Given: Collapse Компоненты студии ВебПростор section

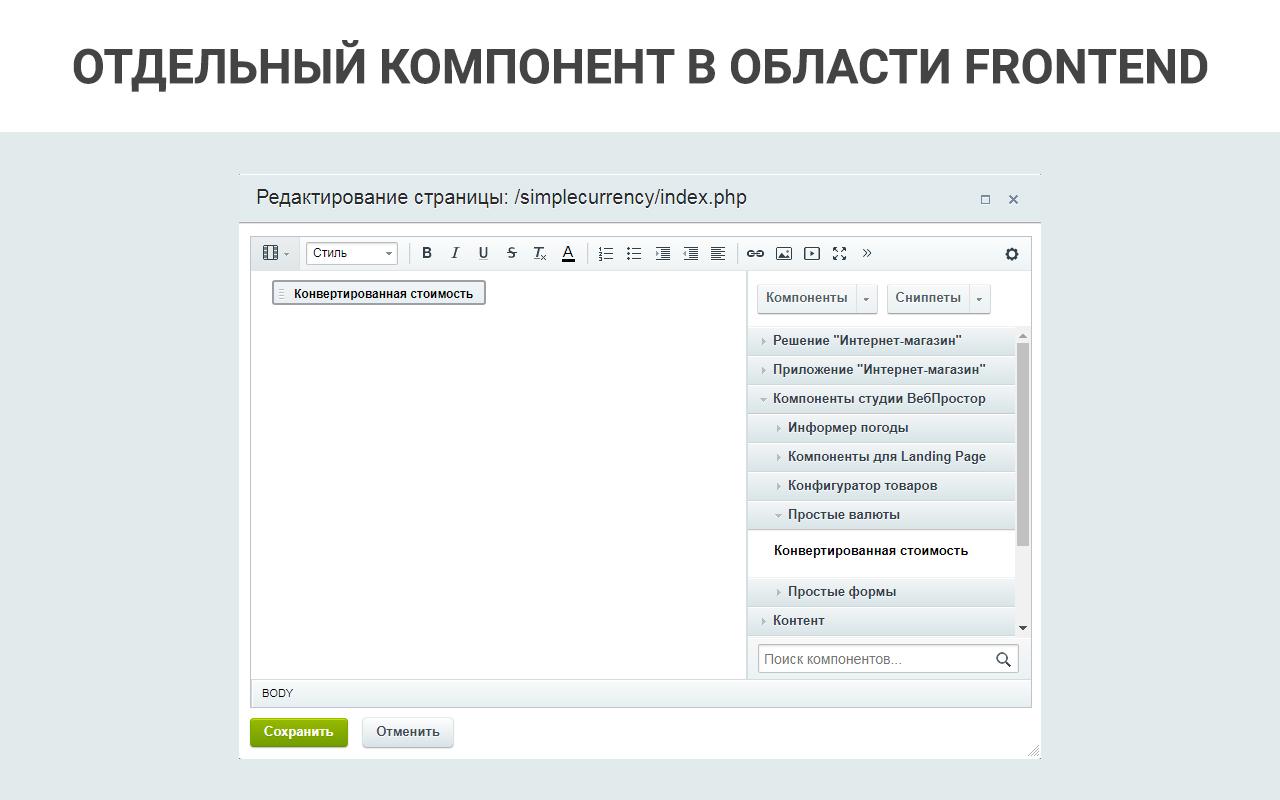Looking at the screenshot, I should [881, 399].
